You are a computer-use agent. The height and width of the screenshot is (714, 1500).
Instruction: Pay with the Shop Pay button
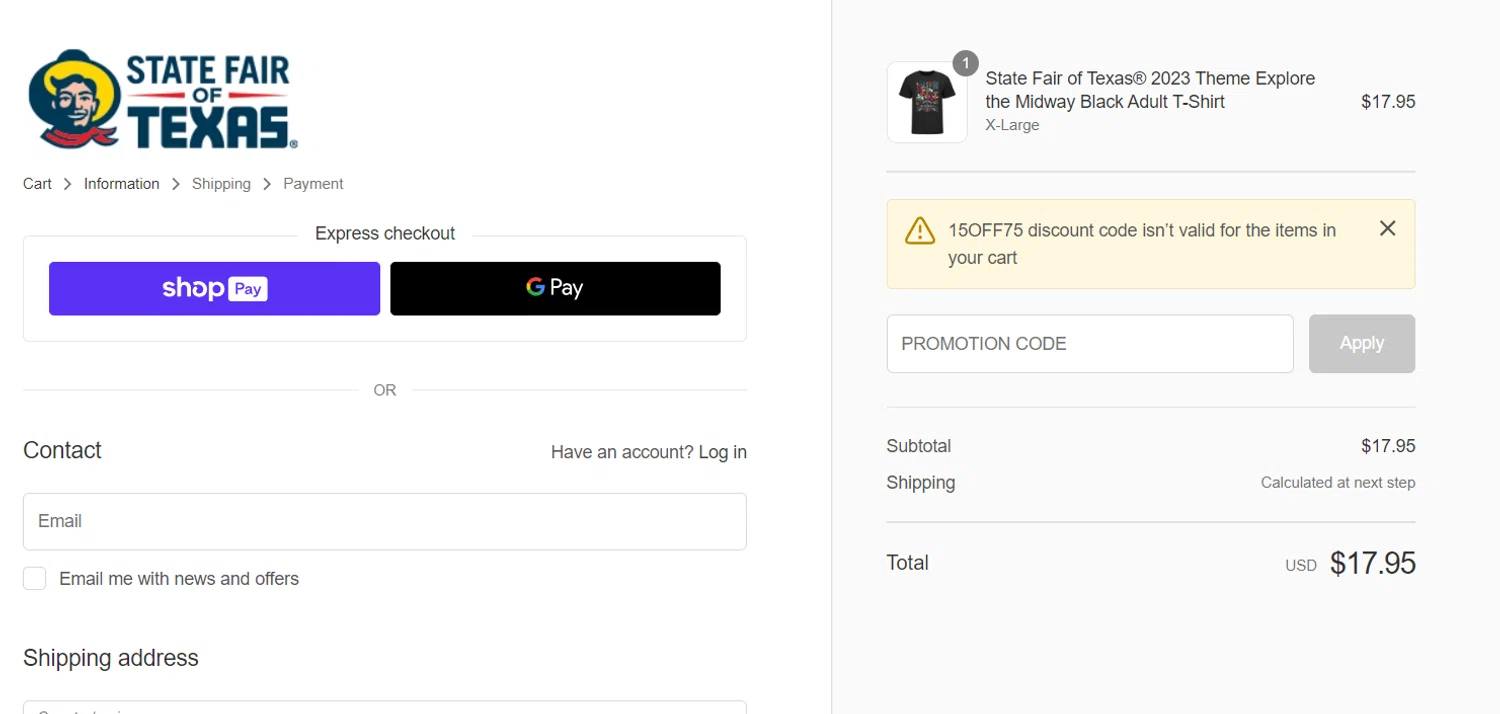[x=214, y=289]
